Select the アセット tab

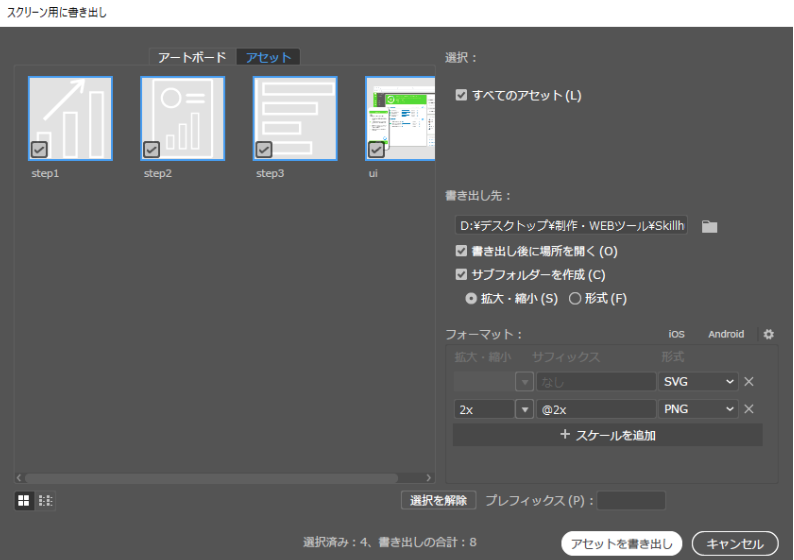(x=268, y=57)
